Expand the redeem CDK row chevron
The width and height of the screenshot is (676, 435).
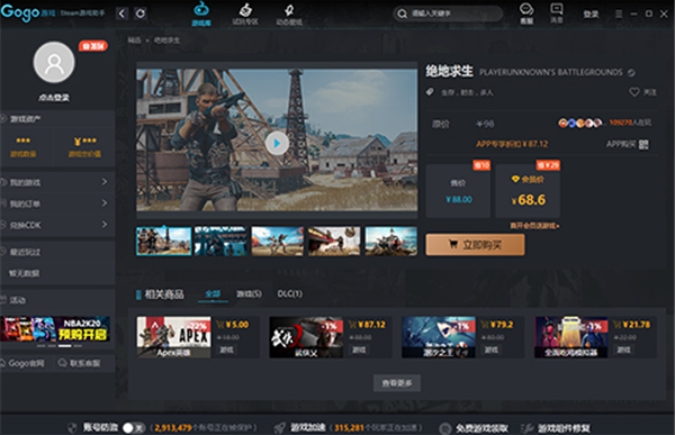pyautogui.click(x=104, y=224)
